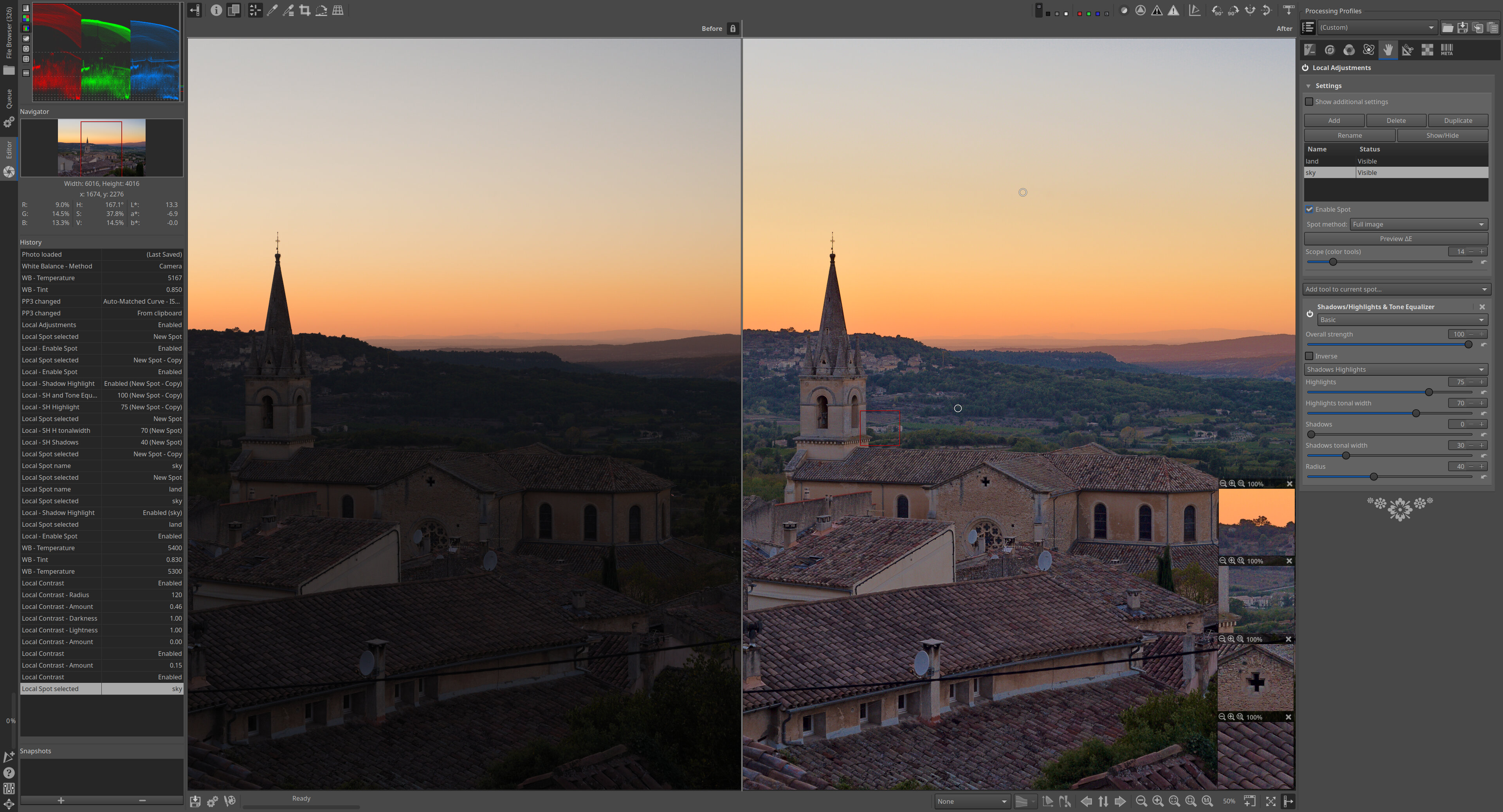This screenshot has width=1503, height=812.
Task: Select the rotate/straighten tool icon
Action: tap(322, 10)
